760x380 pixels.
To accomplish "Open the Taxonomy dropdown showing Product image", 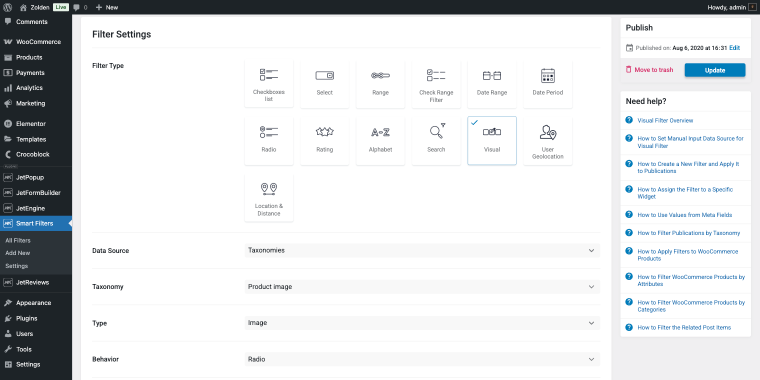I will pos(422,286).
